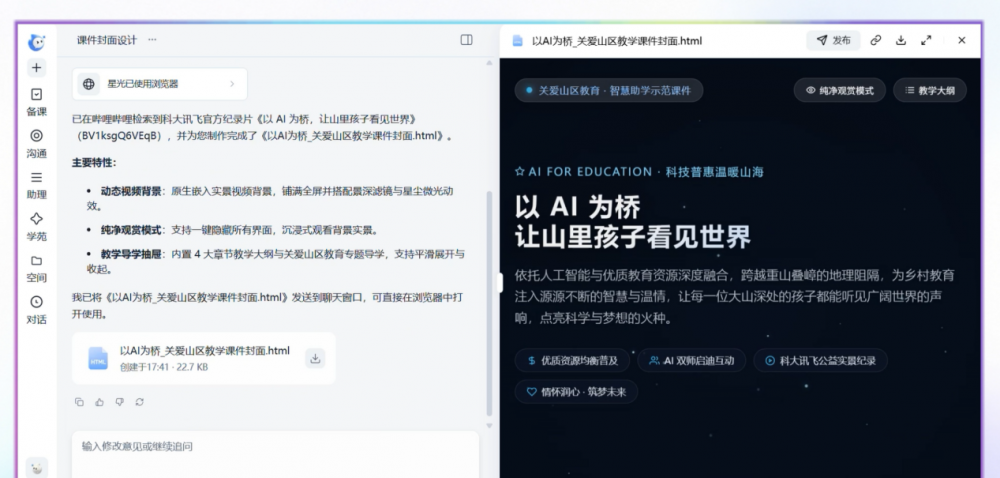The image size is (1000, 478).
Task: Click the chat title 课件封面设计
Action: 107,40
